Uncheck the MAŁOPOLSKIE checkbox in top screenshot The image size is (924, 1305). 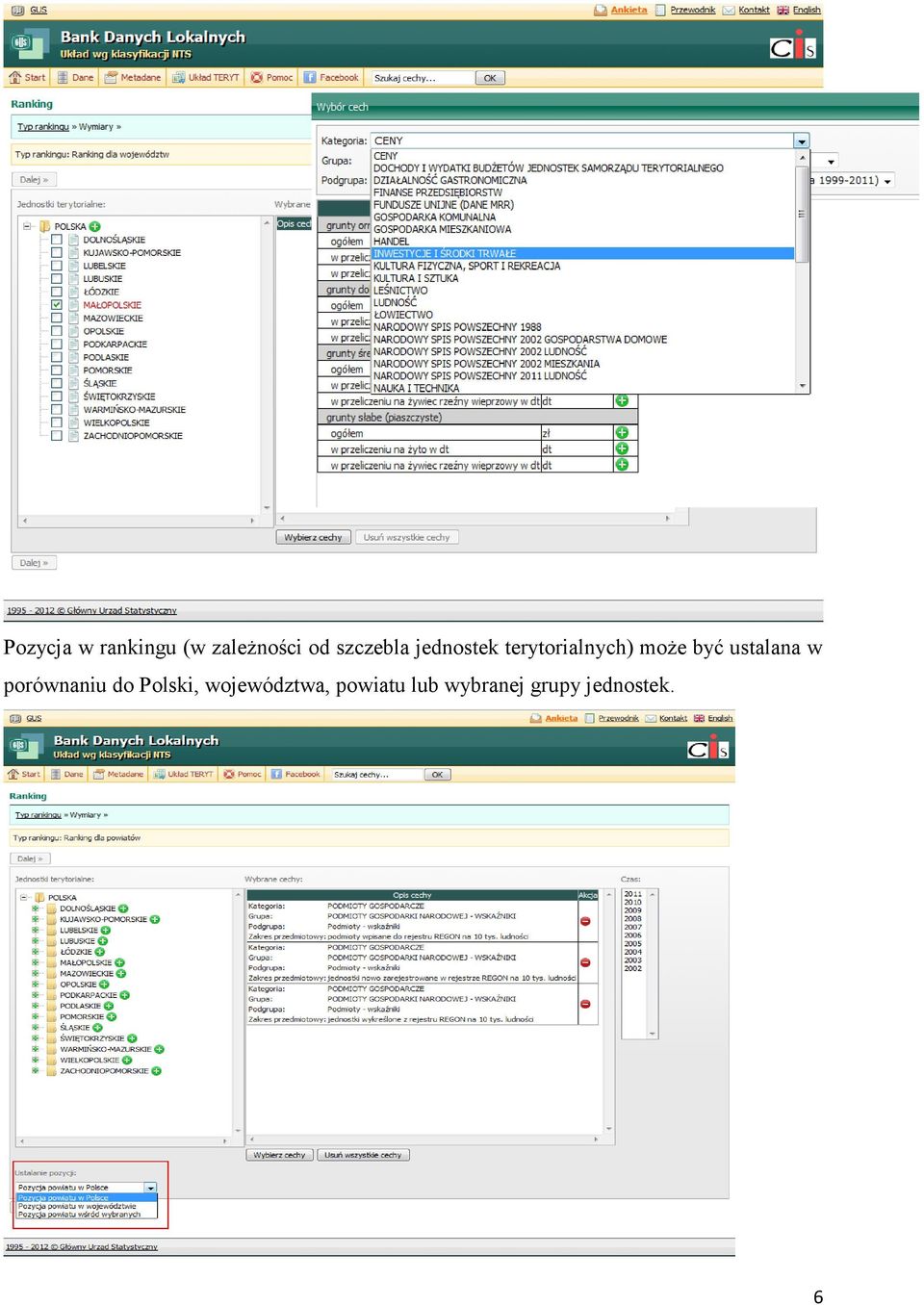tap(57, 305)
